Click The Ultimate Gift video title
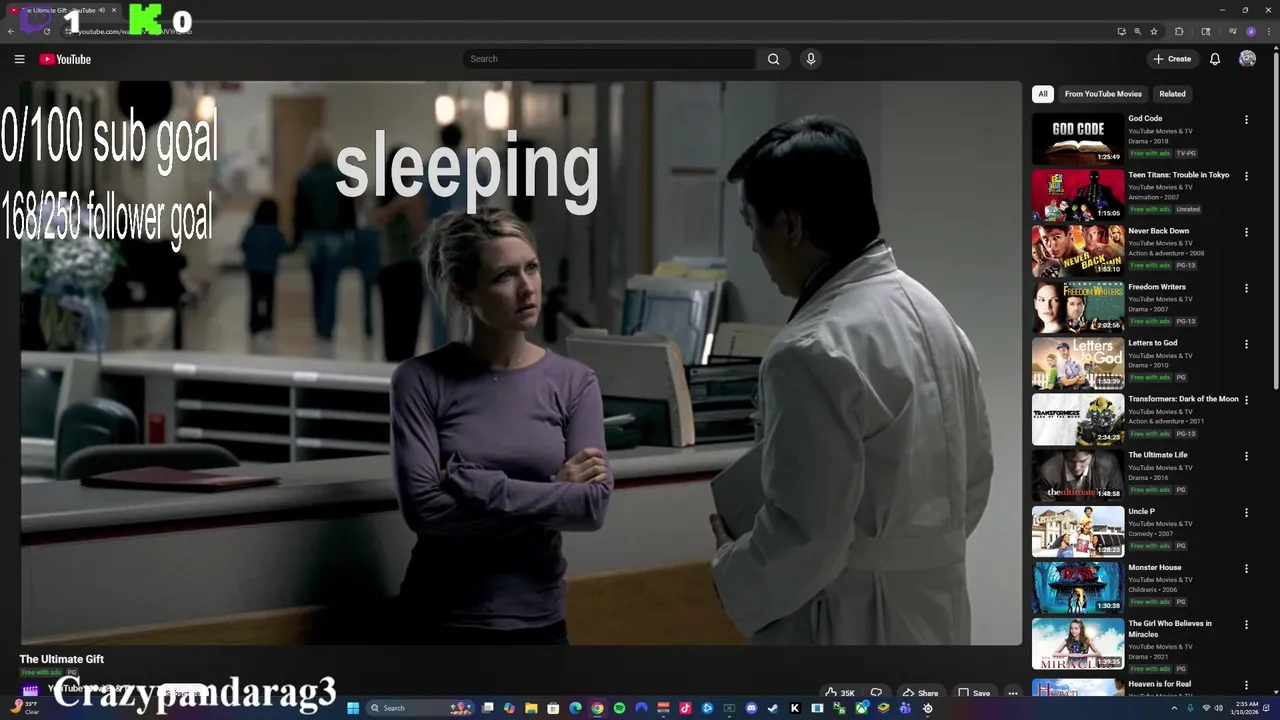Viewport: 1280px width, 720px height. 62,659
